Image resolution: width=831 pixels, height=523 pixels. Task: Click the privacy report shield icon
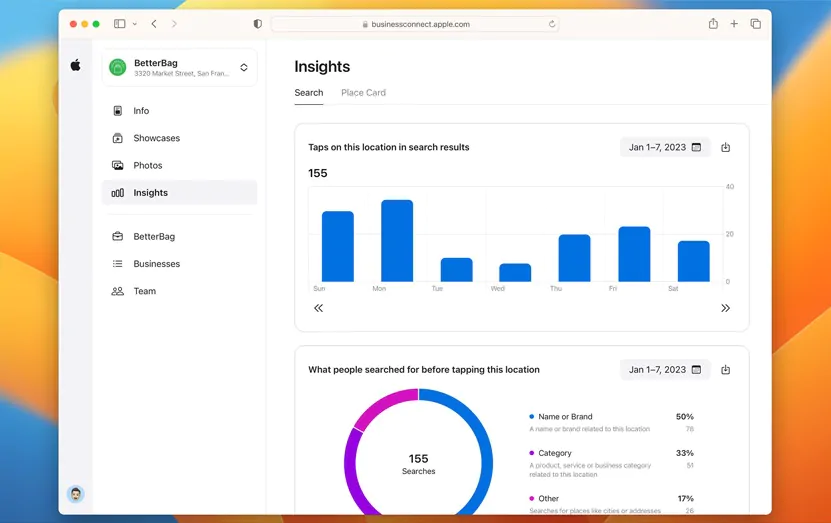tap(258, 24)
